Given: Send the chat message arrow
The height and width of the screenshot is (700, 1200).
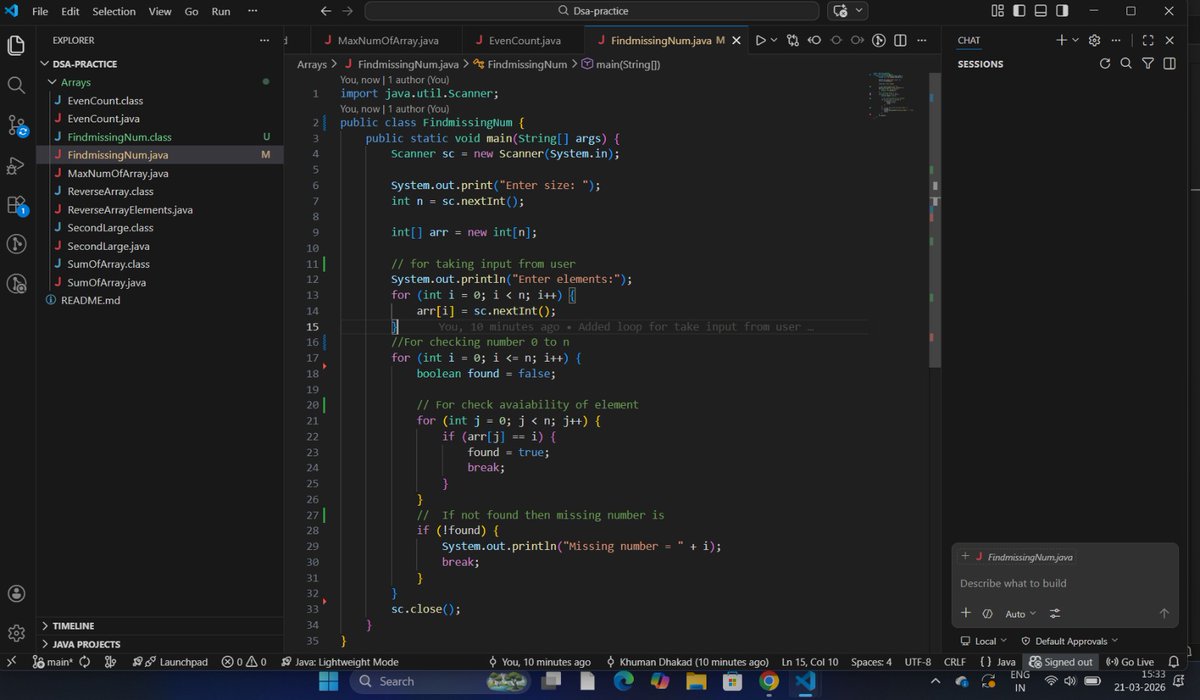Looking at the screenshot, I should click(x=1164, y=613).
